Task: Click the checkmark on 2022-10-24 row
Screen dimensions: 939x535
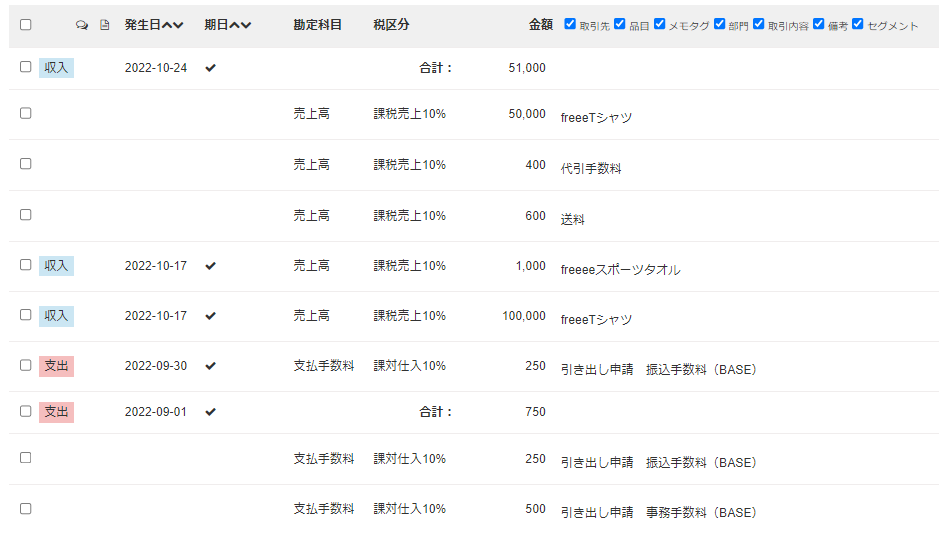Action: (x=210, y=68)
